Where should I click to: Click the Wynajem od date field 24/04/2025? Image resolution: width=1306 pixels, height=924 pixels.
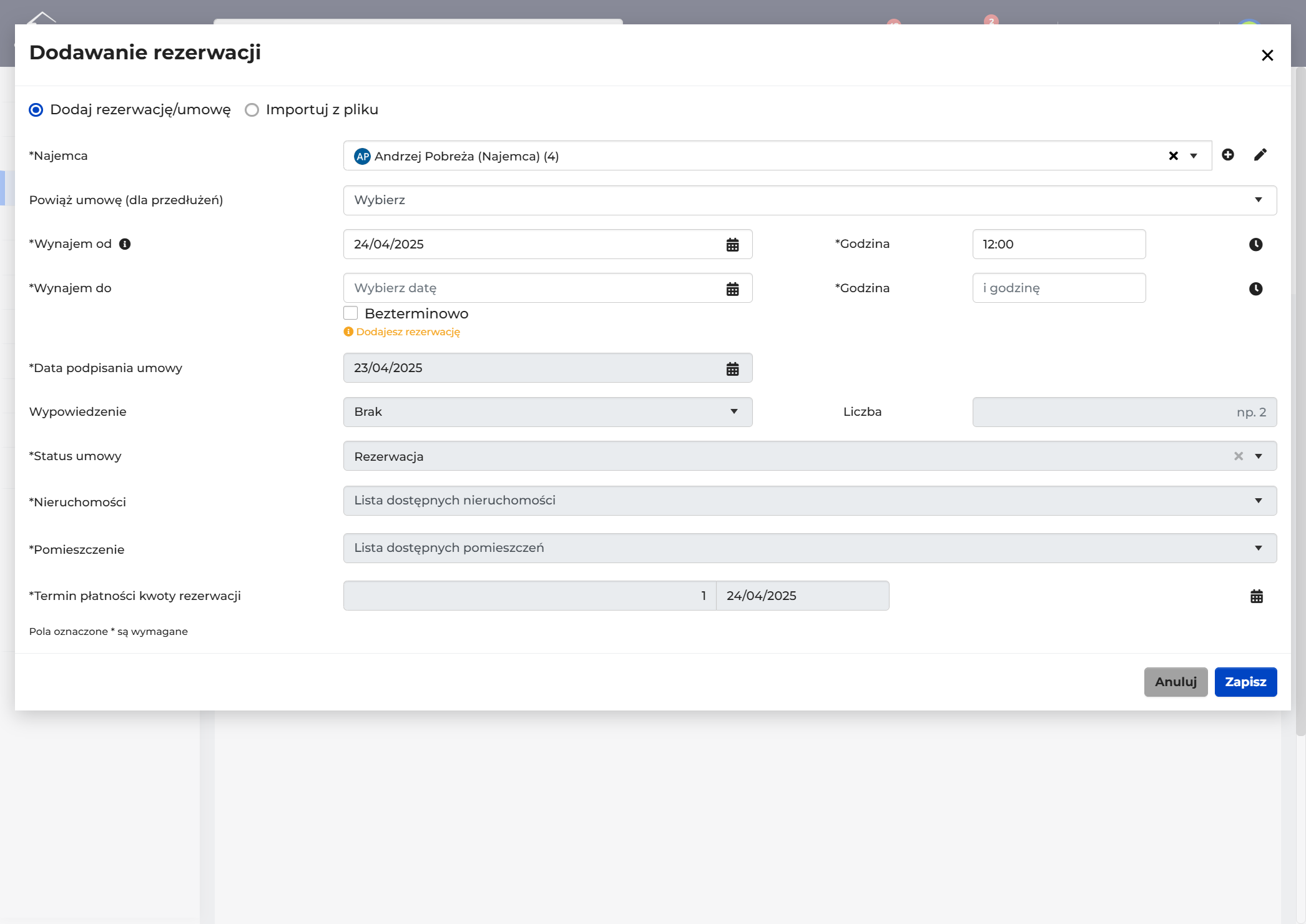[x=548, y=244]
